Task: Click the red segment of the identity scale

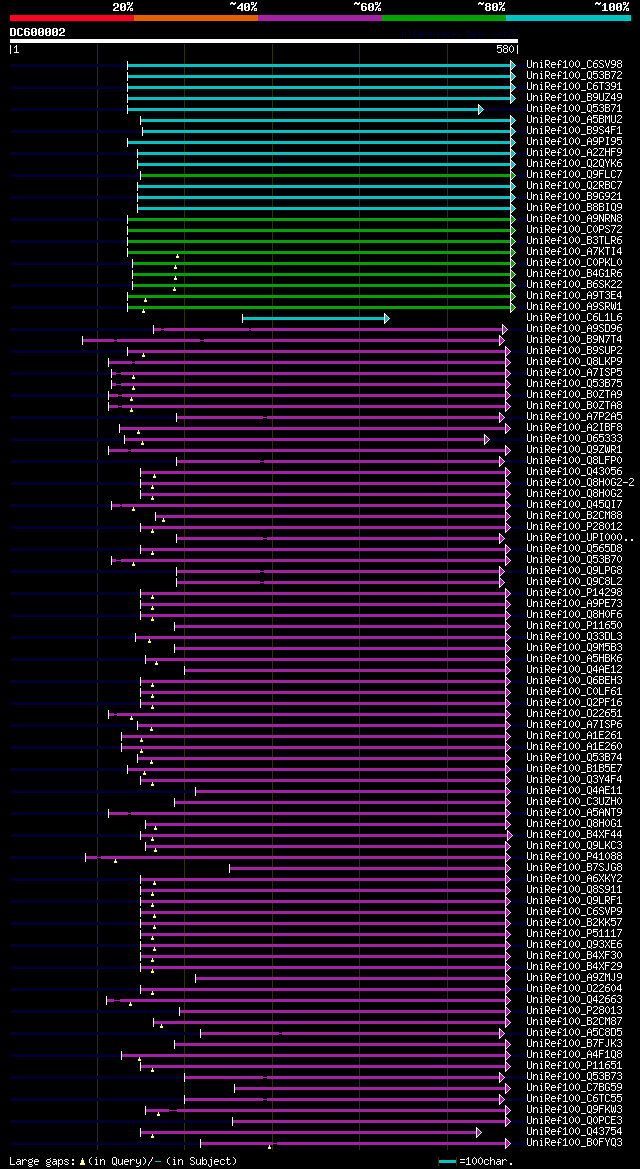Action: click(72, 17)
